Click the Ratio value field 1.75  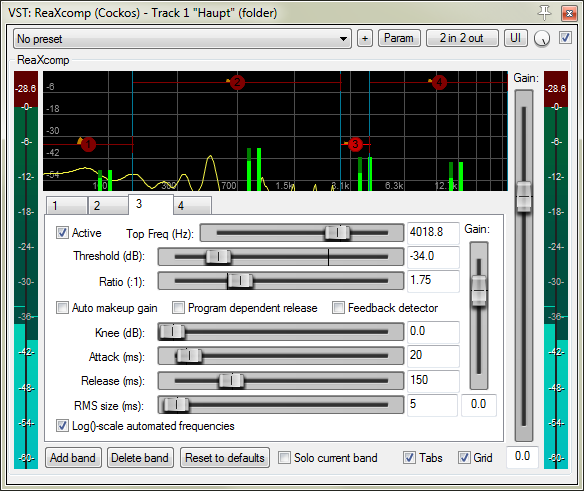tap(433, 281)
